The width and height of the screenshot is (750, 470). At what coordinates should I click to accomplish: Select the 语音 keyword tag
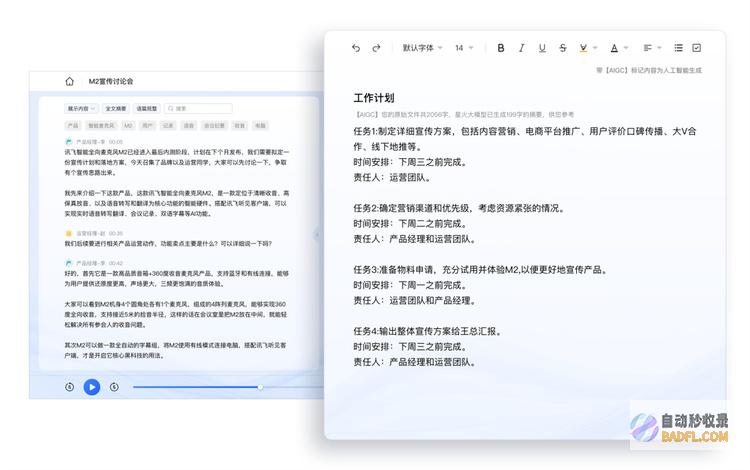[189, 126]
